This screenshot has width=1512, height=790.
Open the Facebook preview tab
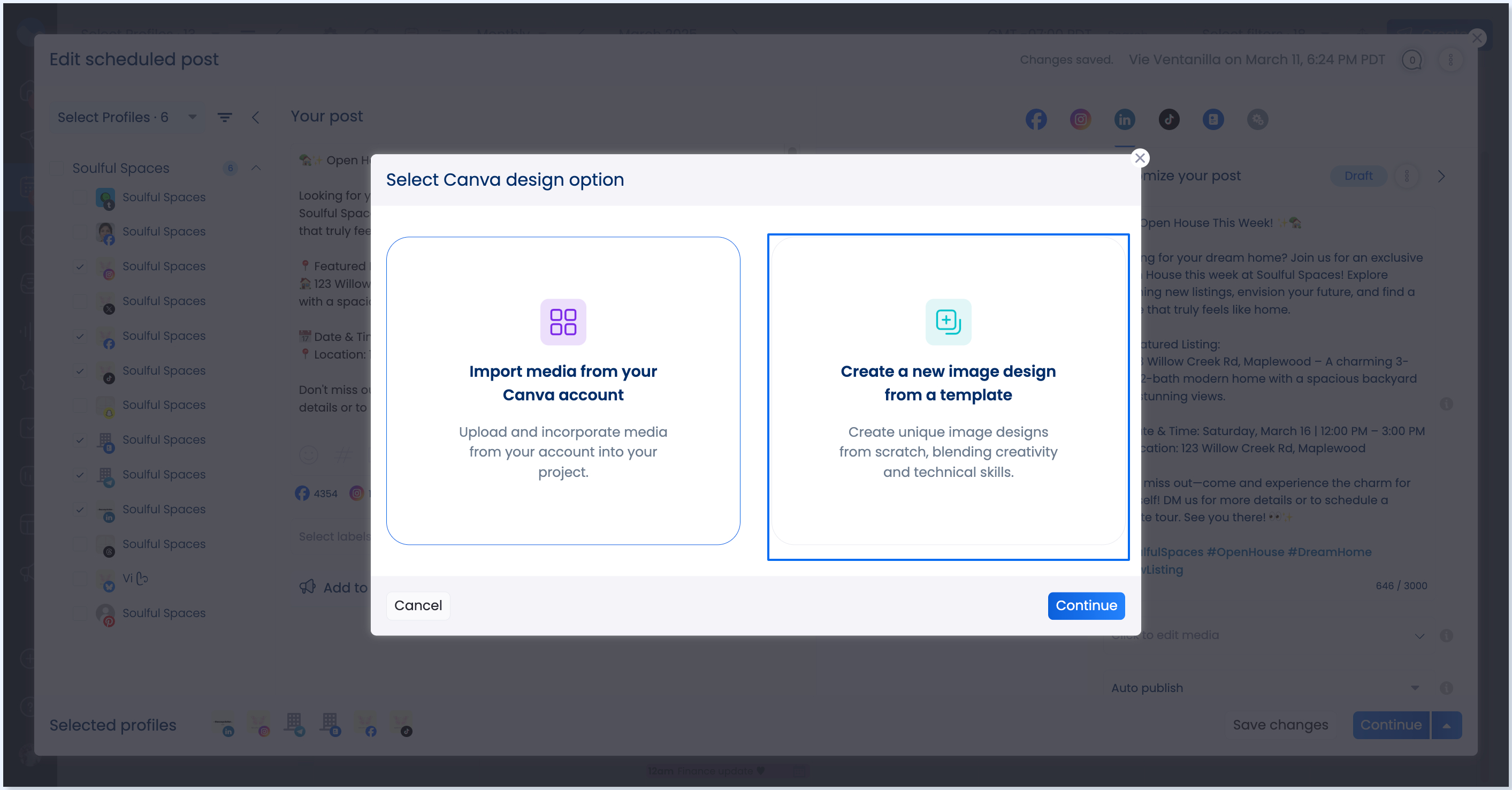[1036, 120]
